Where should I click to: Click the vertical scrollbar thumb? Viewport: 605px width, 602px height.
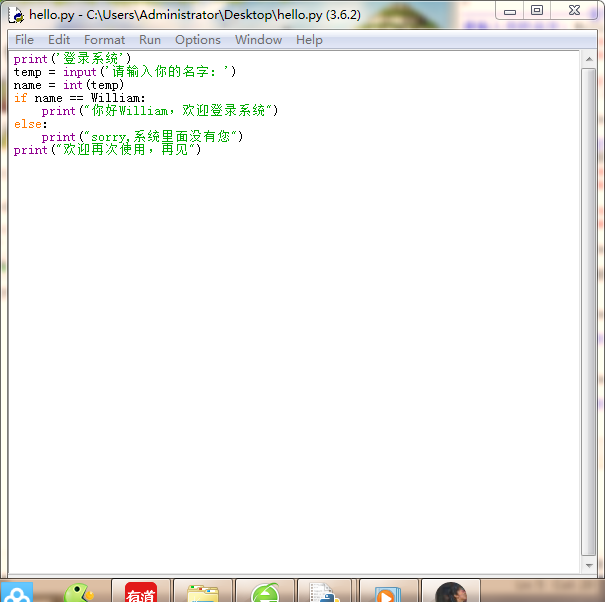coord(589,312)
